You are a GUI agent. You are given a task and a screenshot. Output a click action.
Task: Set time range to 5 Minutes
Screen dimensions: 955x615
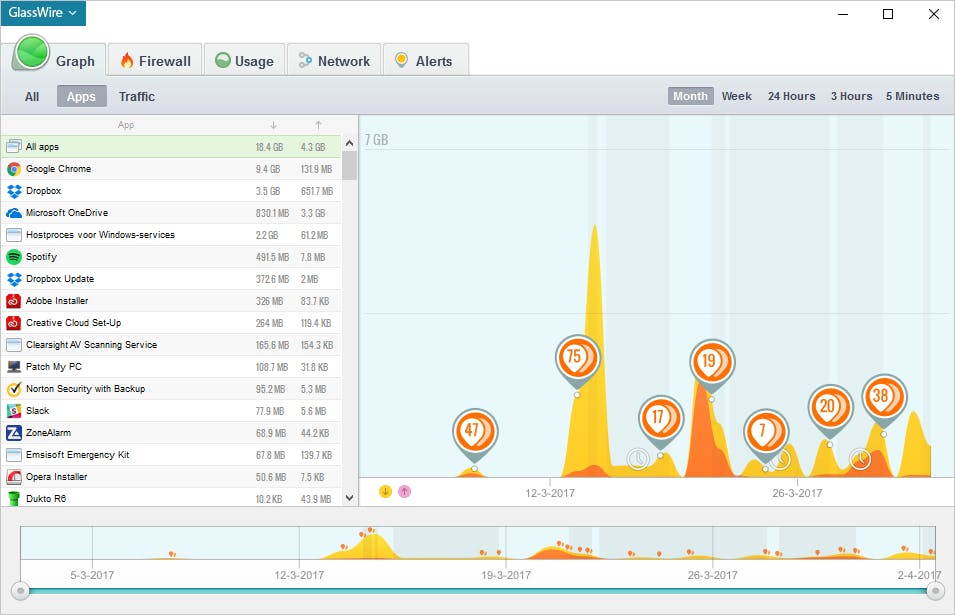[912, 96]
